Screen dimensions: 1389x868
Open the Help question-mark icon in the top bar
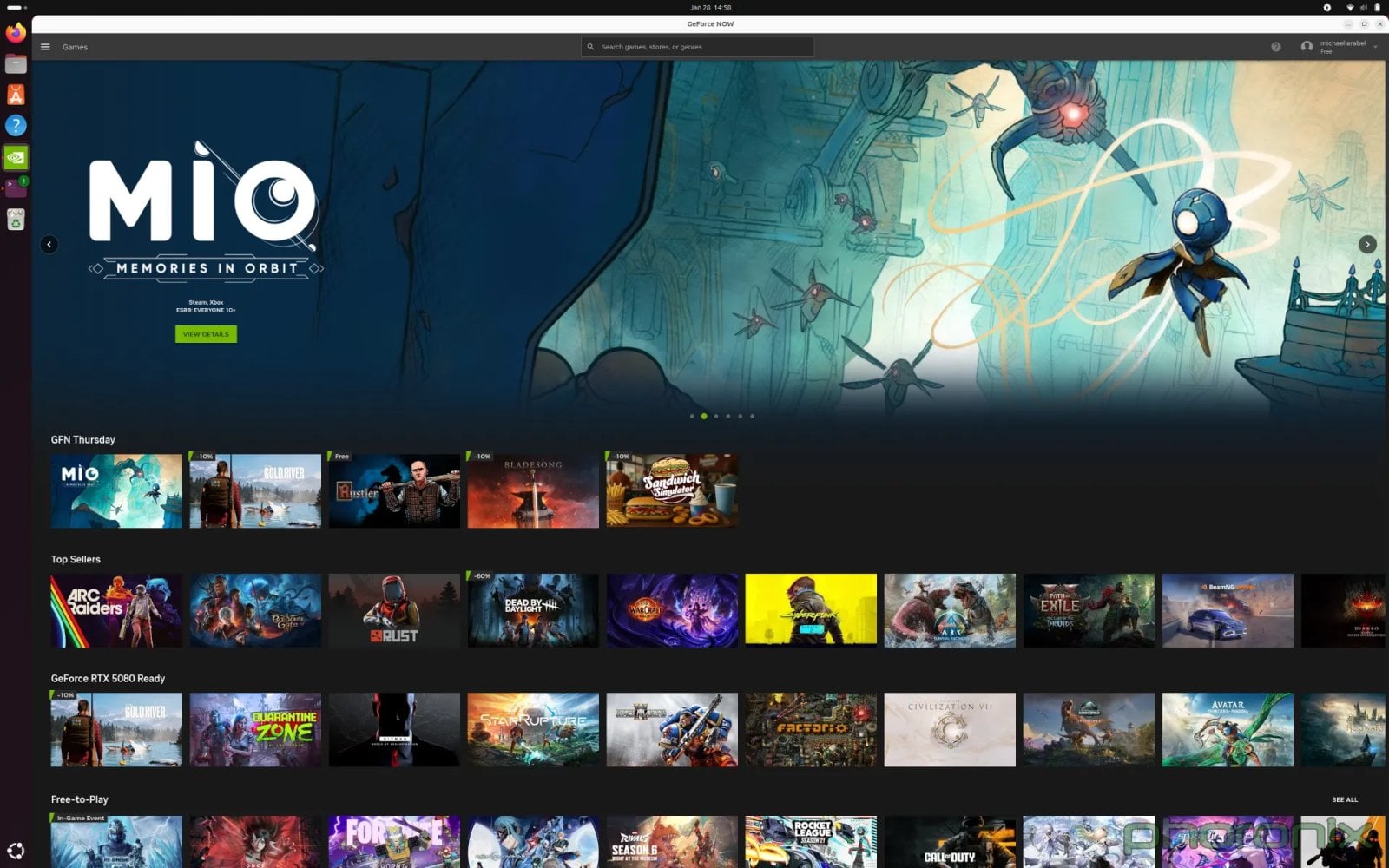click(1275, 47)
